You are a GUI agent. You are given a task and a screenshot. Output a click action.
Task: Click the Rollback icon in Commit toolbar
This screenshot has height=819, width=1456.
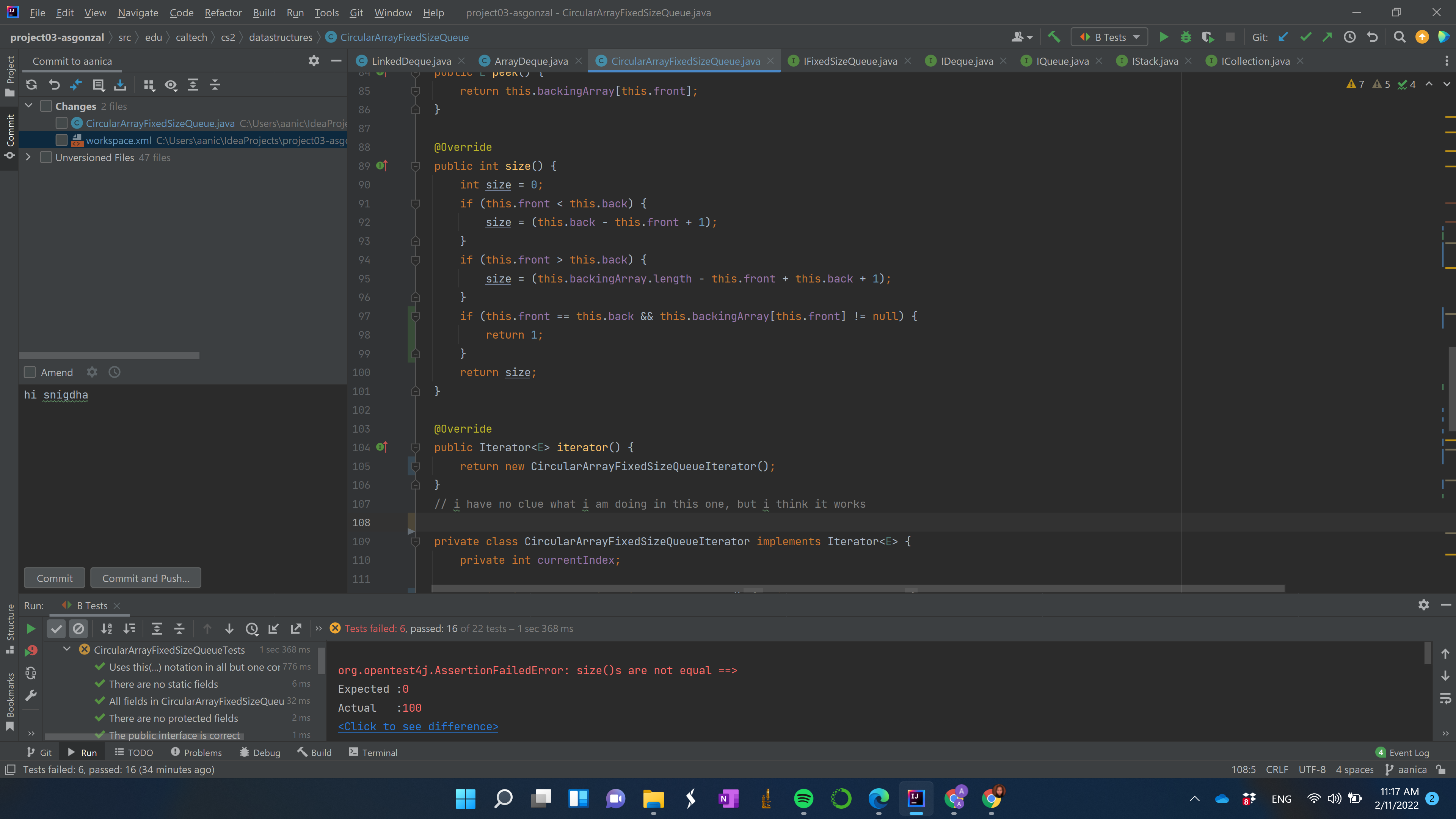point(54,85)
